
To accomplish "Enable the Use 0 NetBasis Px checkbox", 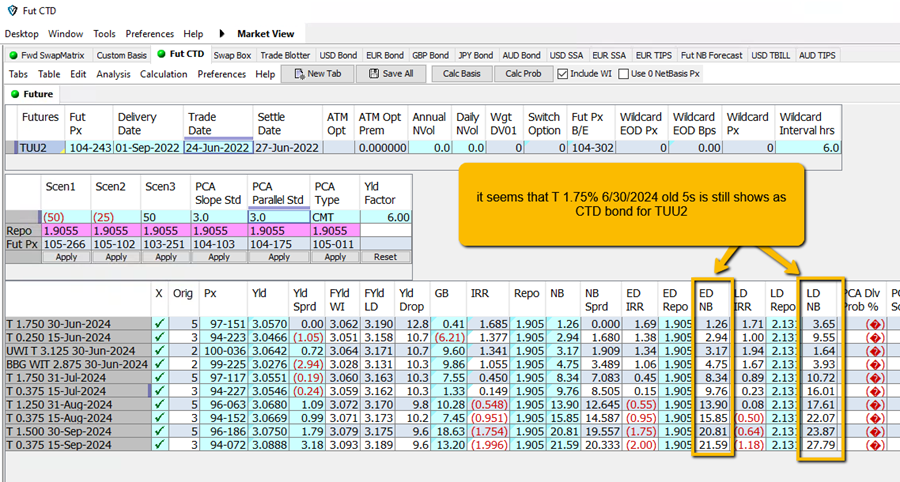I will (x=623, y=73).
